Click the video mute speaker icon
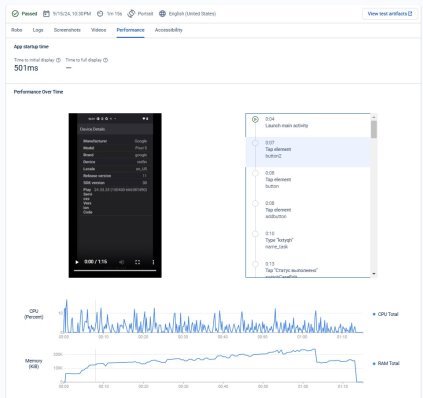 point(121,262)
